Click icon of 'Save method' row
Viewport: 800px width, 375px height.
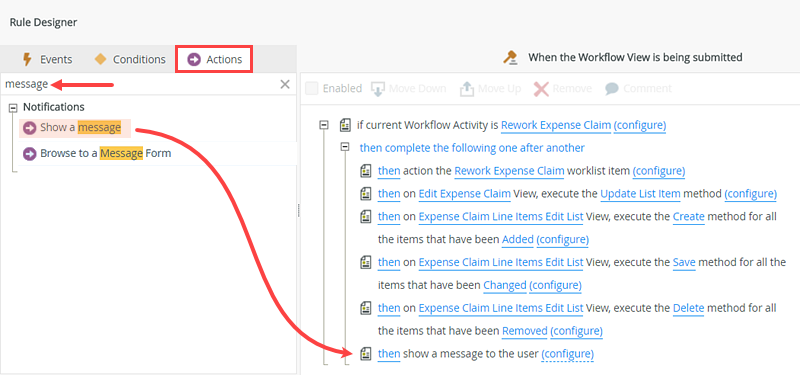point(365,262)
